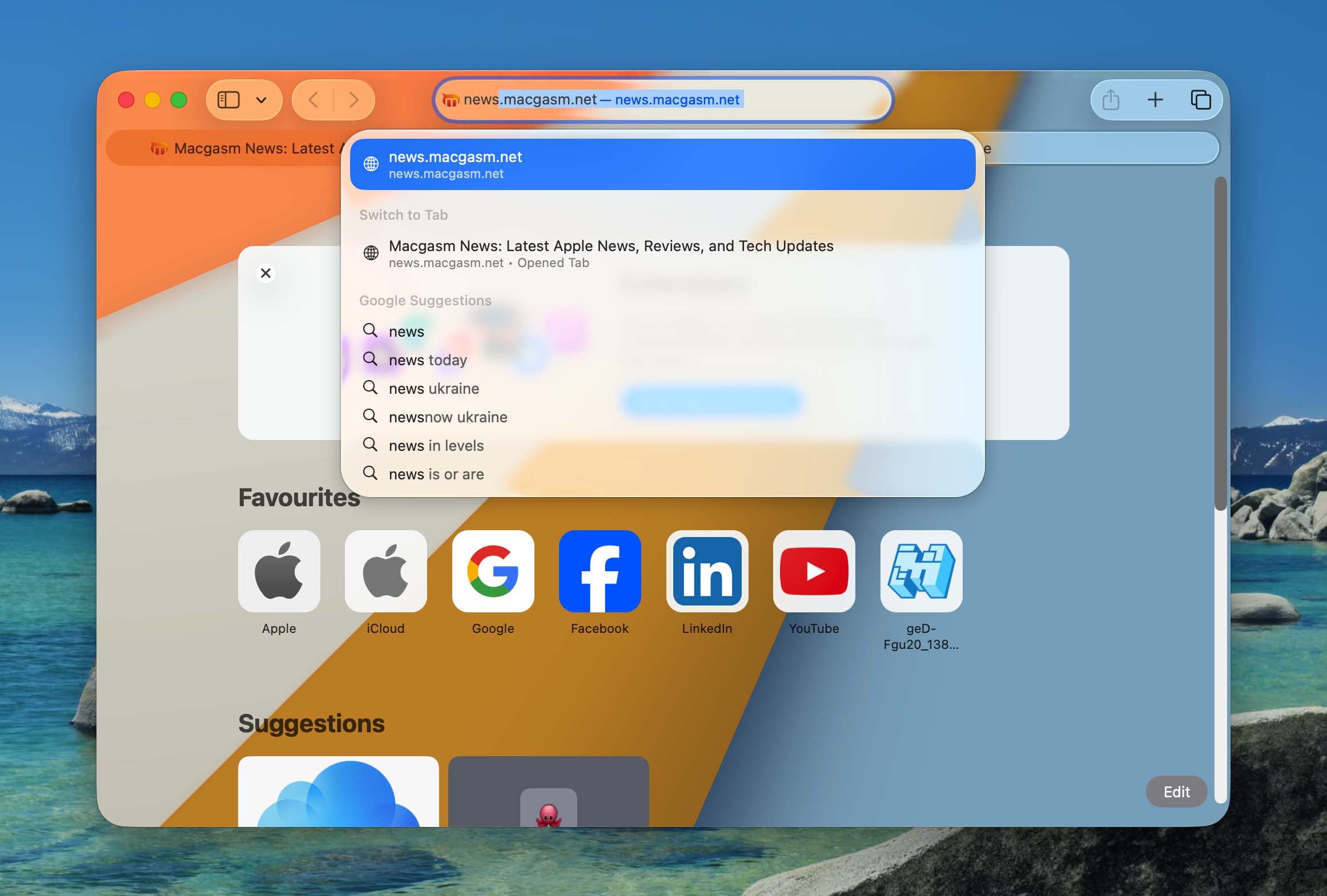The width and height of the screenshot is (1327, 896).
Task: Click the Share icon in the toolbar
Action: point(1111,100)
